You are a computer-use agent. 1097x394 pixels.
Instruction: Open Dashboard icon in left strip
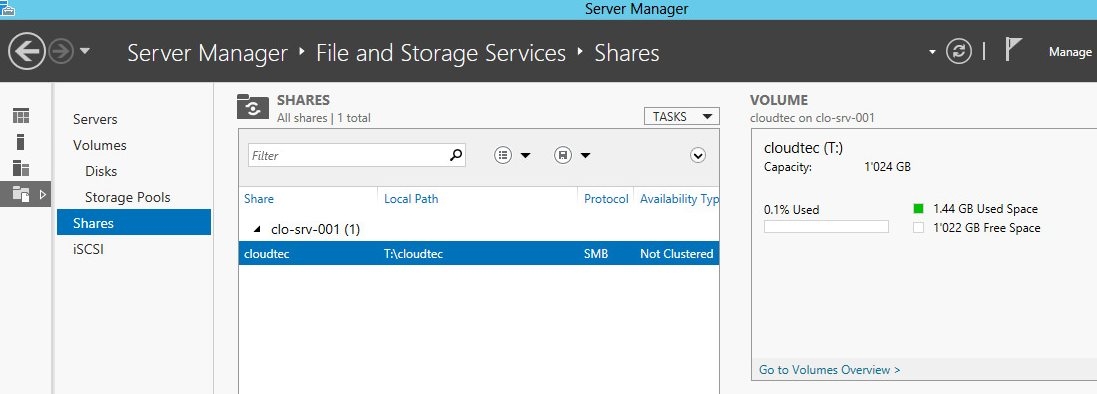point(21,116)
